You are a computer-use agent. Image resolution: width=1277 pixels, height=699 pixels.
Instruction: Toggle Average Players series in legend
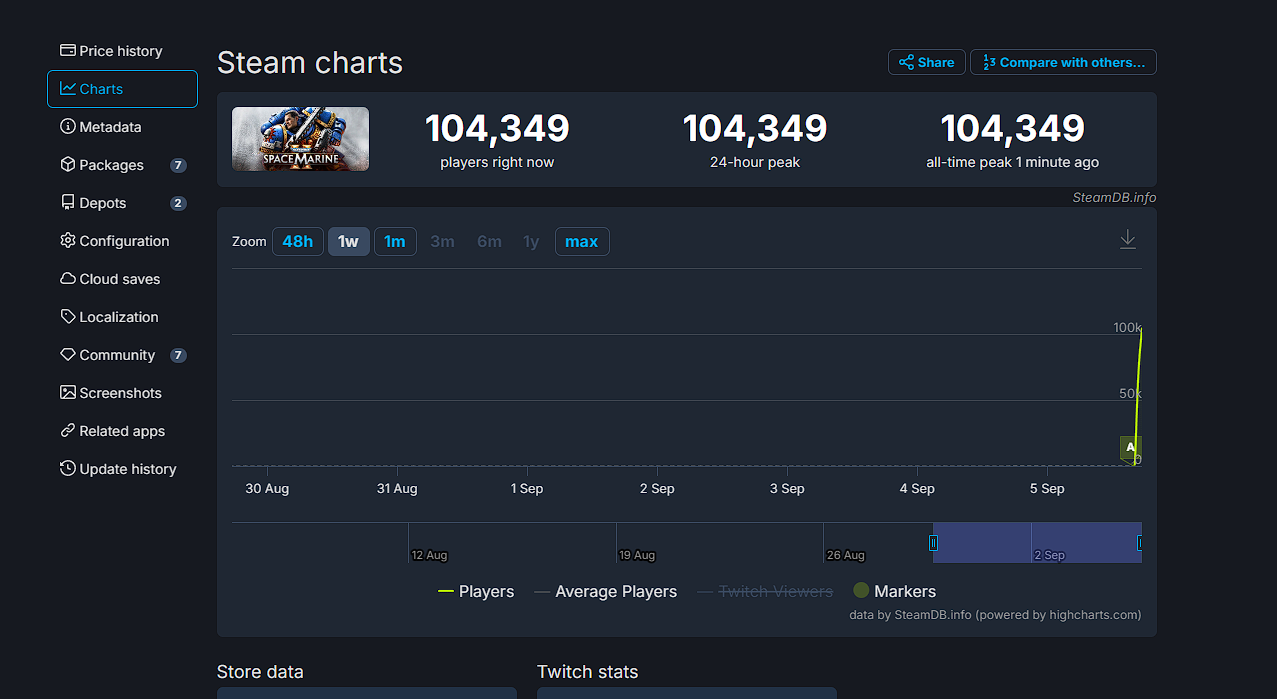click(605, 591)
